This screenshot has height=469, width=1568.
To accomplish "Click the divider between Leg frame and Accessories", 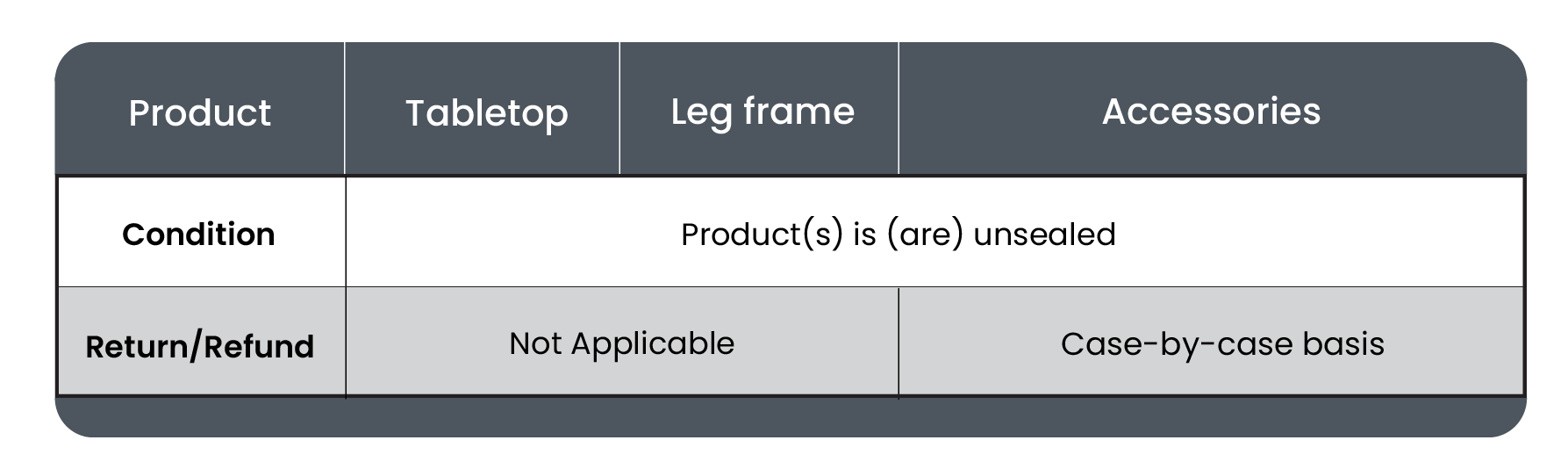I will 899,108.
